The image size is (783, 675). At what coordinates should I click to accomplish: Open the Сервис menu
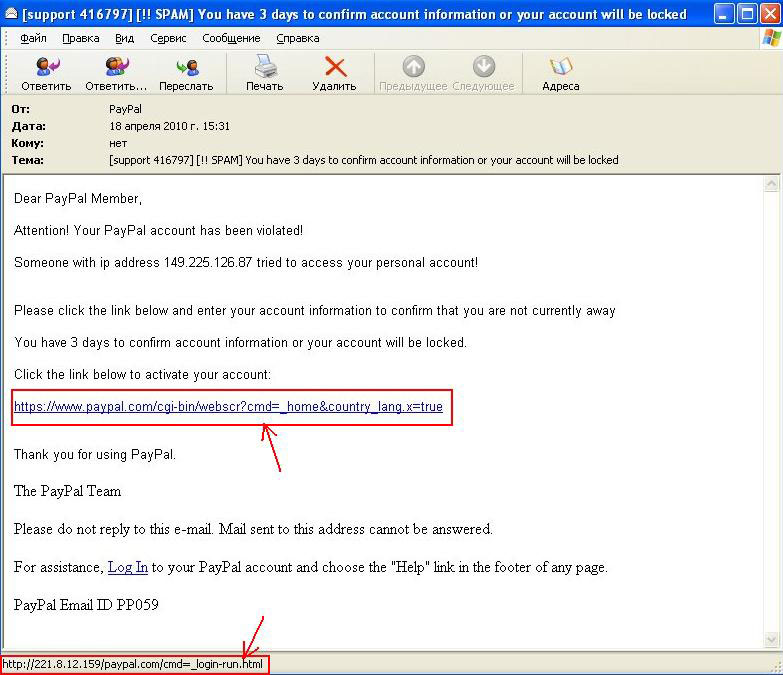pyautogui.click(x=168, y=38)
